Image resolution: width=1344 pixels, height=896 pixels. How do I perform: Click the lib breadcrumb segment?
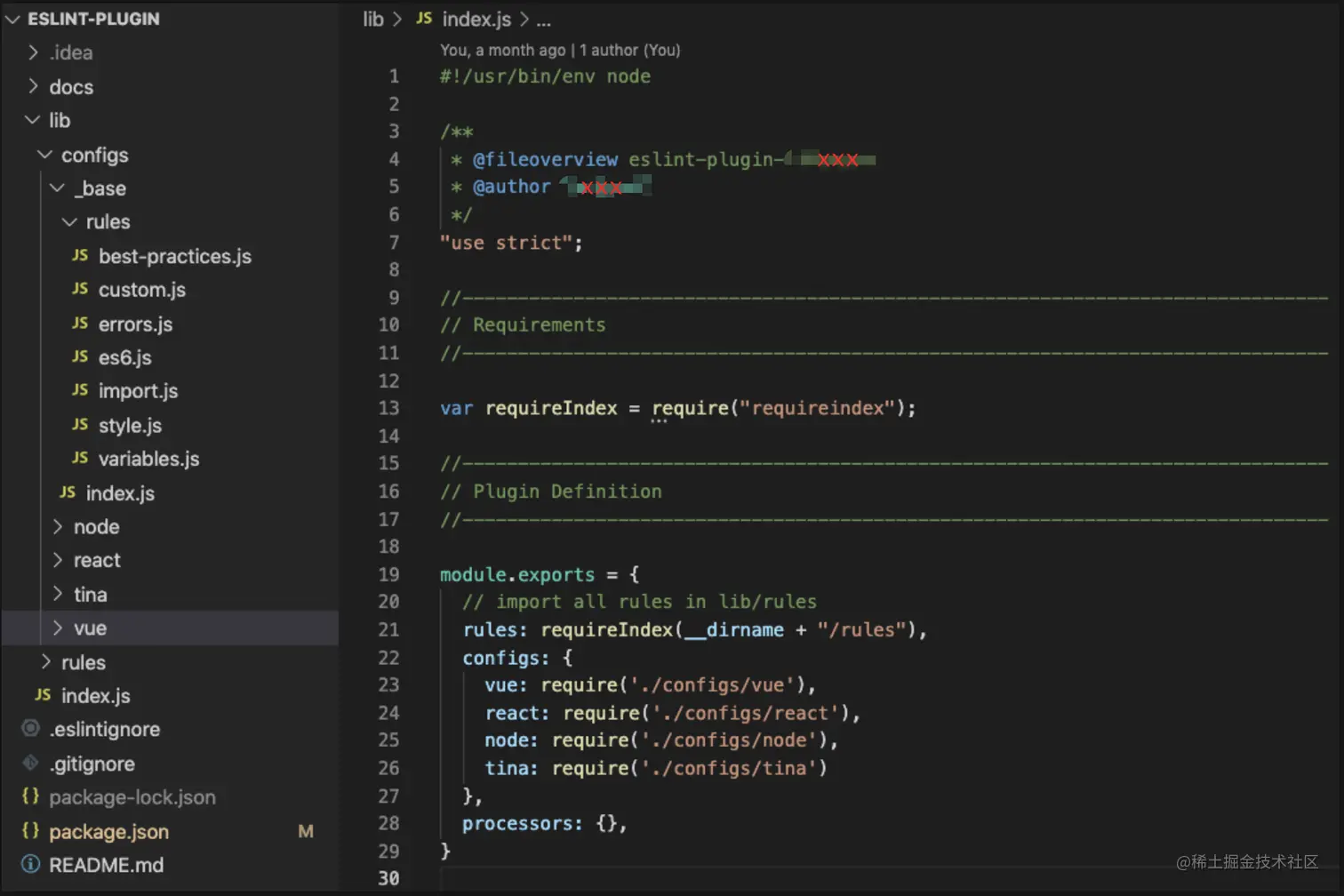point(373,19)
